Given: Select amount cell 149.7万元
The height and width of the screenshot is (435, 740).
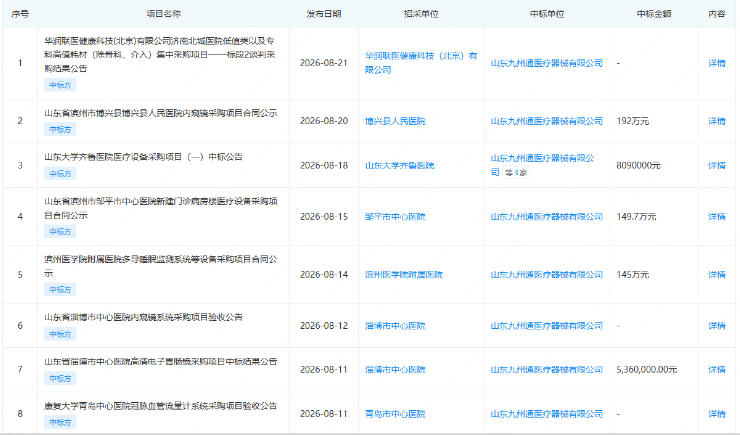Looking at the screenshot, I should click(x=636, y=217).
